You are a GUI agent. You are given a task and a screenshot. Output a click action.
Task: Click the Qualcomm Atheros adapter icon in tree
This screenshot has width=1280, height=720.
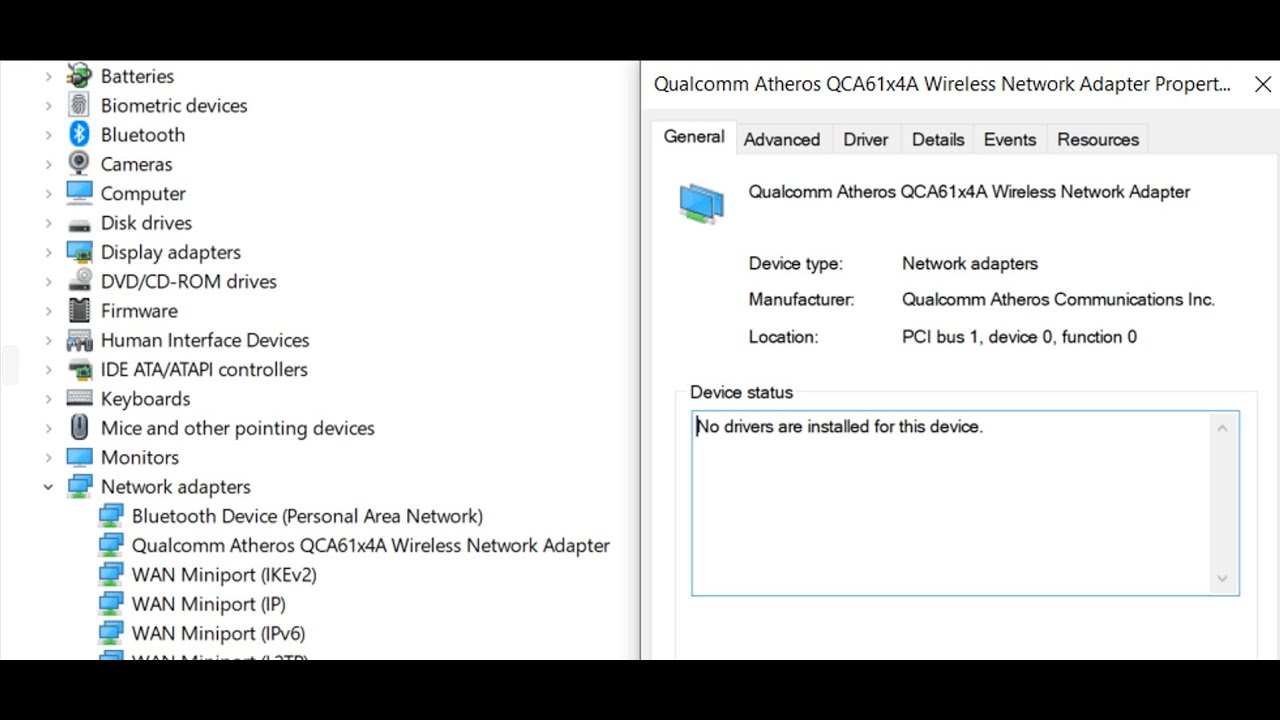click(x=111, y=545)
